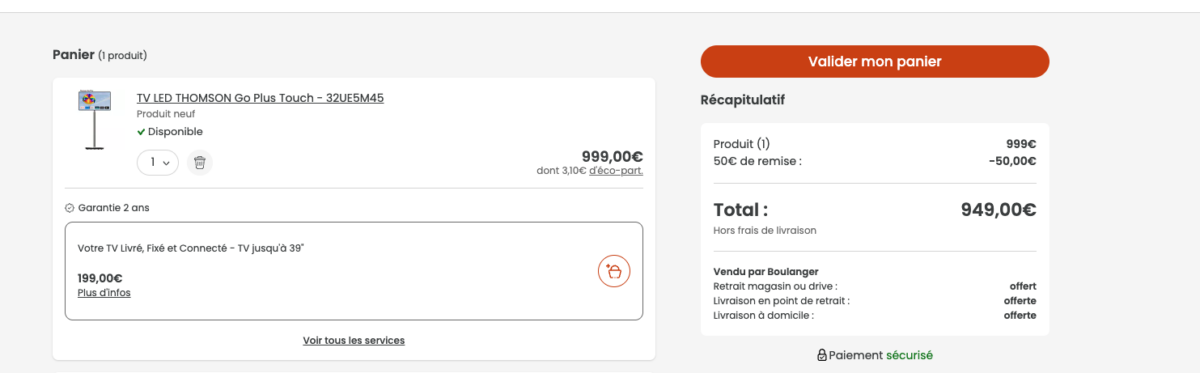Open TV LED THOMSON Go Plus Touch product link
1200x373 pixels.
tap(260, 98)
